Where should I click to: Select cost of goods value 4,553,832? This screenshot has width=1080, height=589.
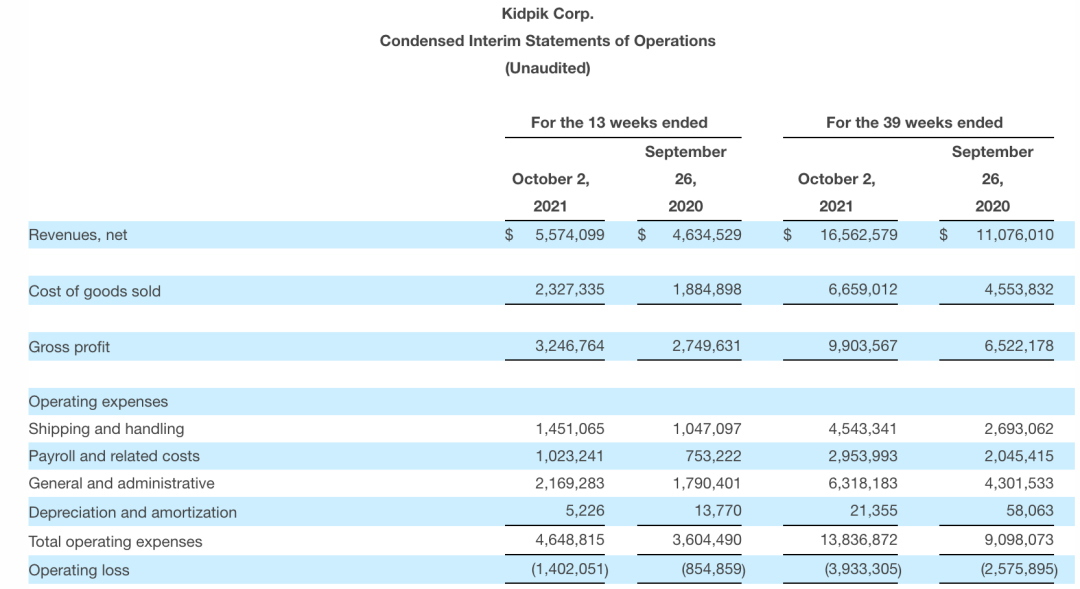pyautogui.click(x=1019, y=289)
